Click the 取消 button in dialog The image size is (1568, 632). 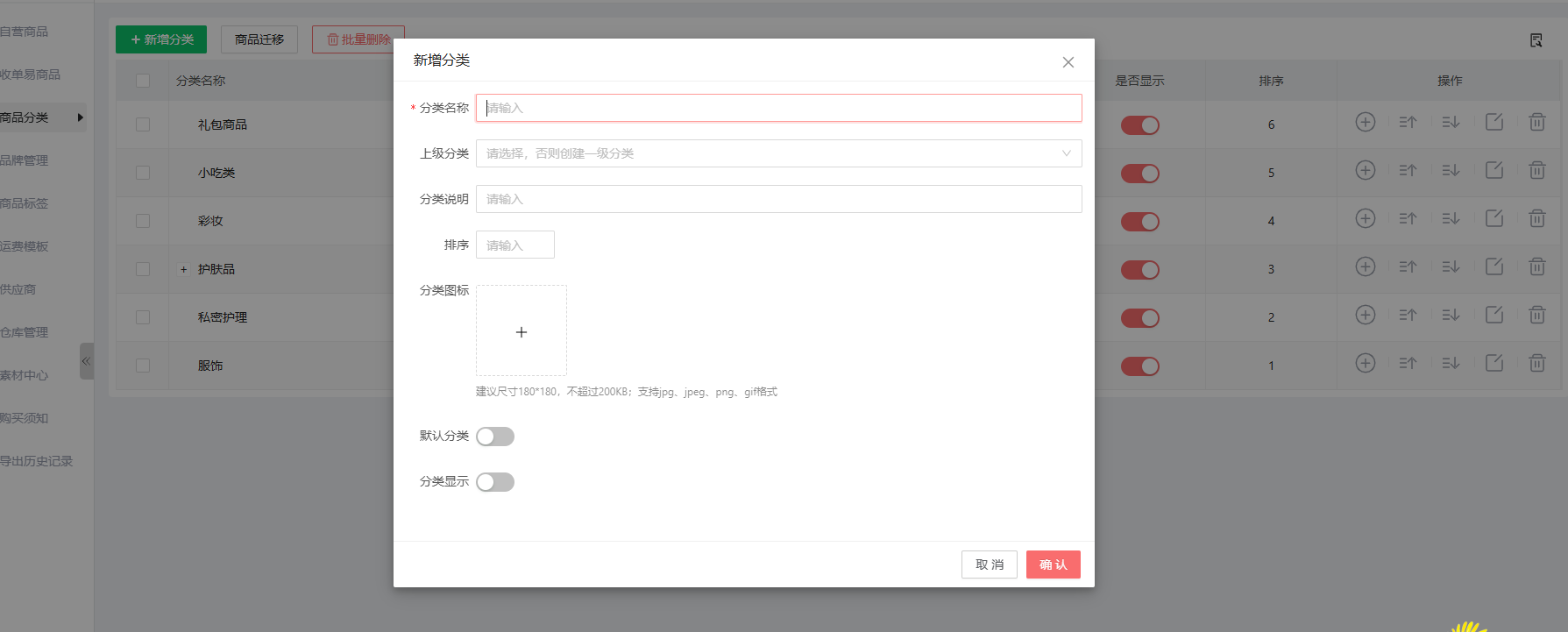(989, 565)
